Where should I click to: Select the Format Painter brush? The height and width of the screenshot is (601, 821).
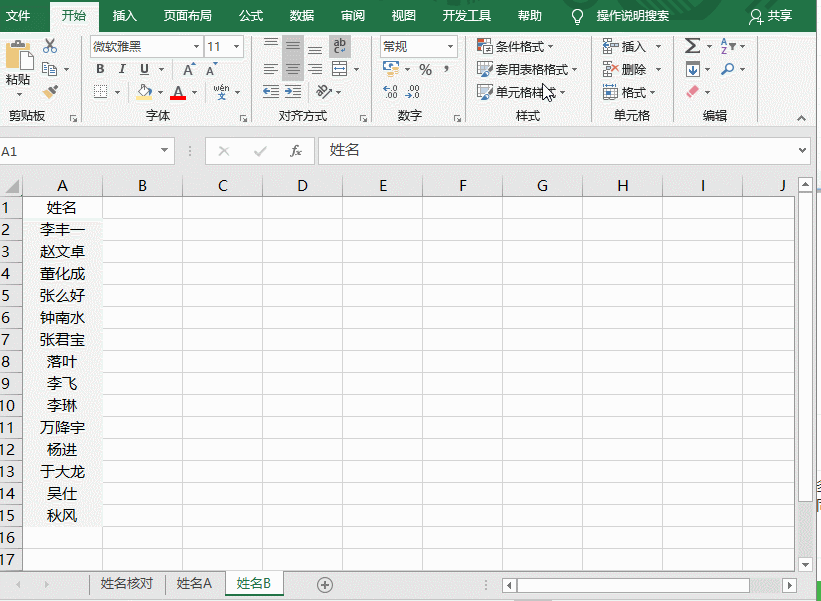pyautogui.click(x=50, y=92)
